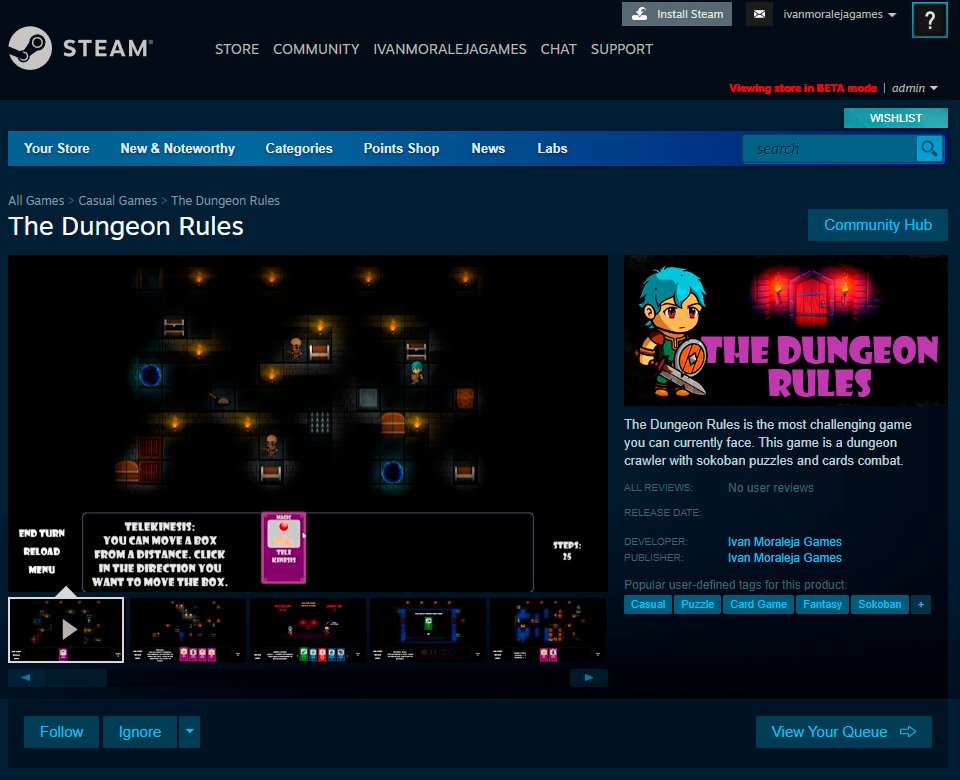The height and width of the screenshot is (780, 960).
Task: Open SUPPORT page
Action: pyautogui.click(x=621, y=49)
